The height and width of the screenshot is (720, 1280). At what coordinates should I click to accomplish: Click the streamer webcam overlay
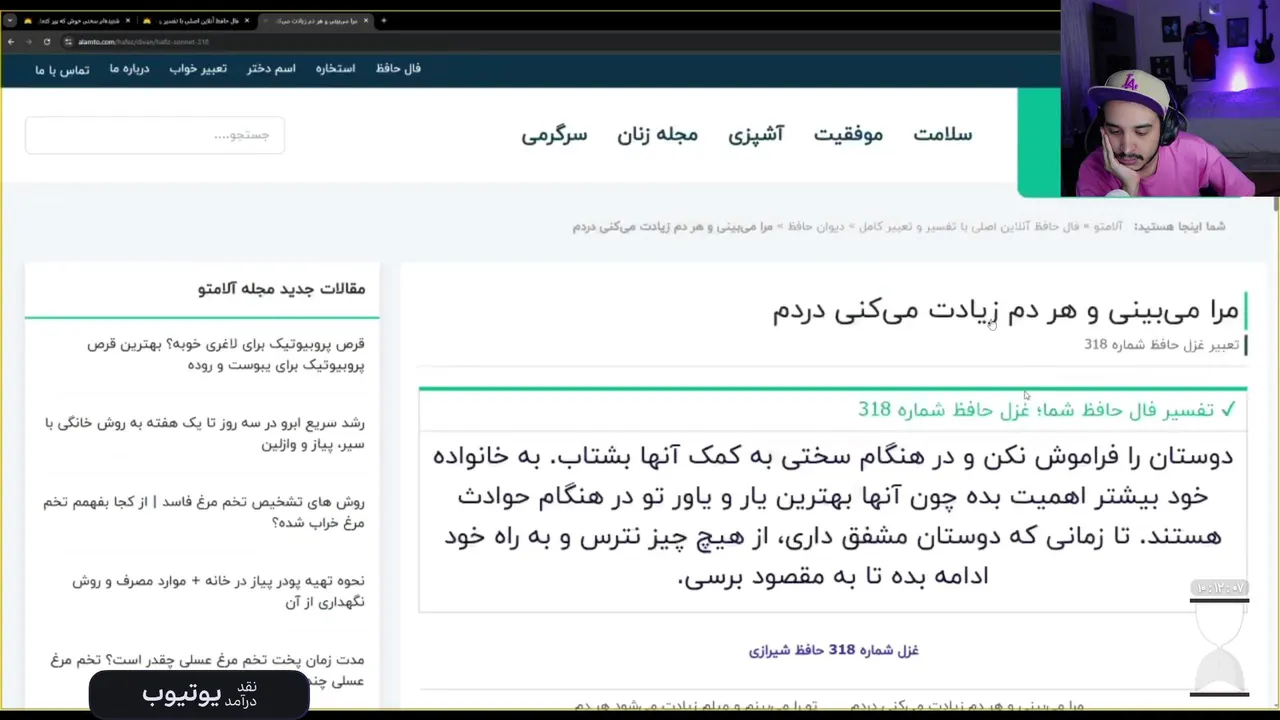pyautogui.click(x=1170, y=100)
